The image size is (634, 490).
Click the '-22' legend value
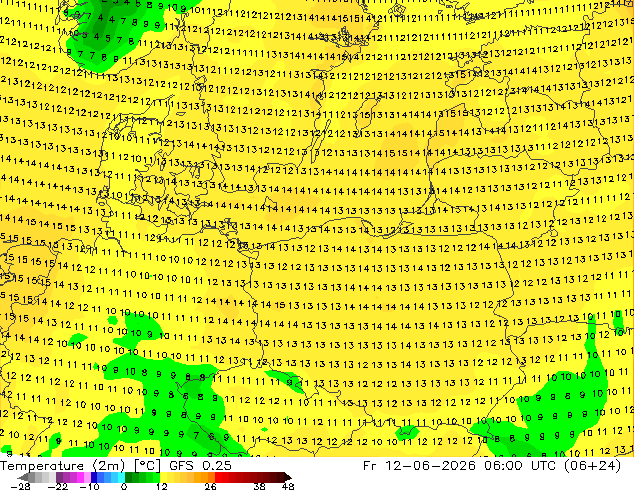coord(57,486)
